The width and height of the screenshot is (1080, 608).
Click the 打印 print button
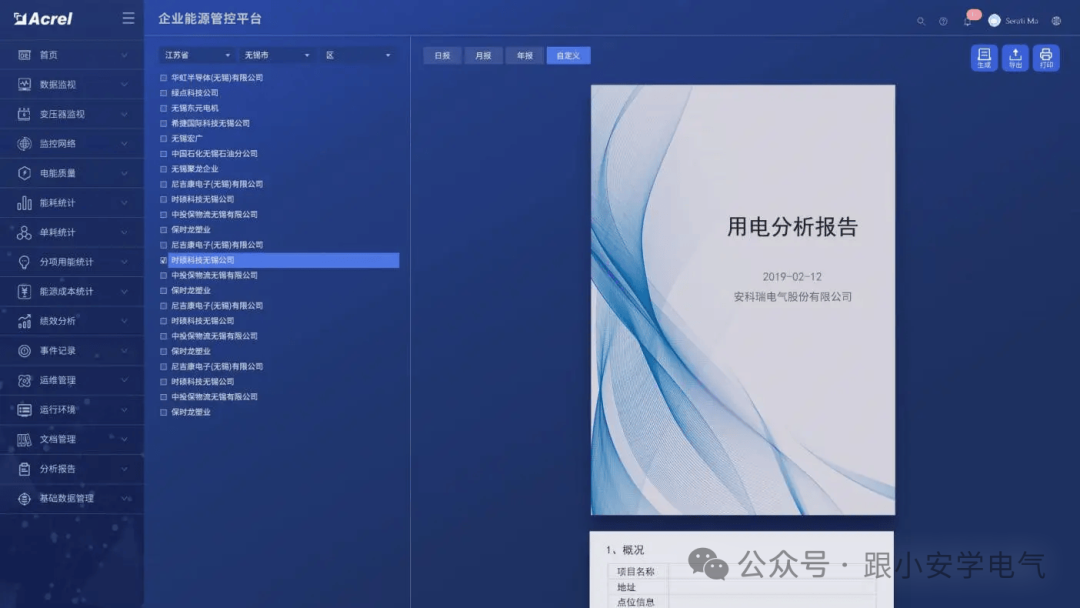pos(1047,57)
